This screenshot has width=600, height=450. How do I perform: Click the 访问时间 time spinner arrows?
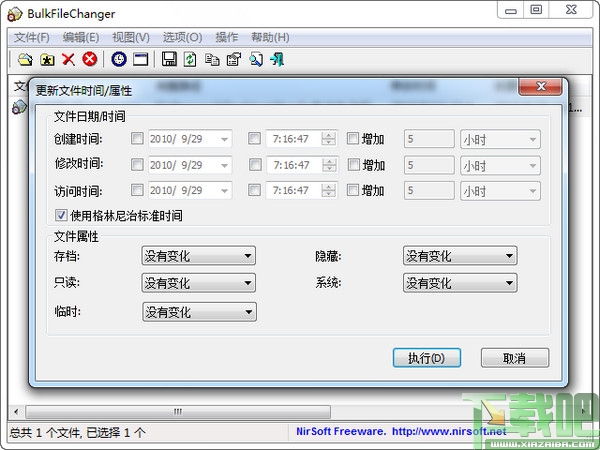point(328,190)
